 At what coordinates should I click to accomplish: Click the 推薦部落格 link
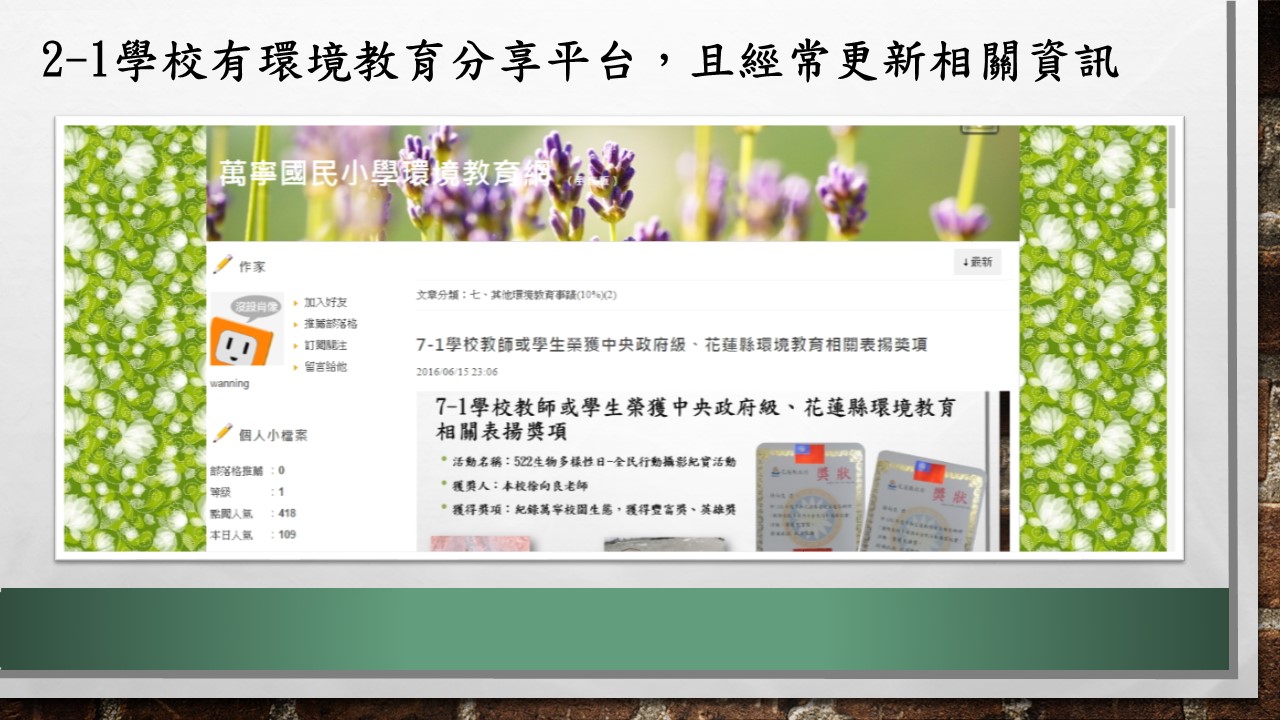coord(331,324)
